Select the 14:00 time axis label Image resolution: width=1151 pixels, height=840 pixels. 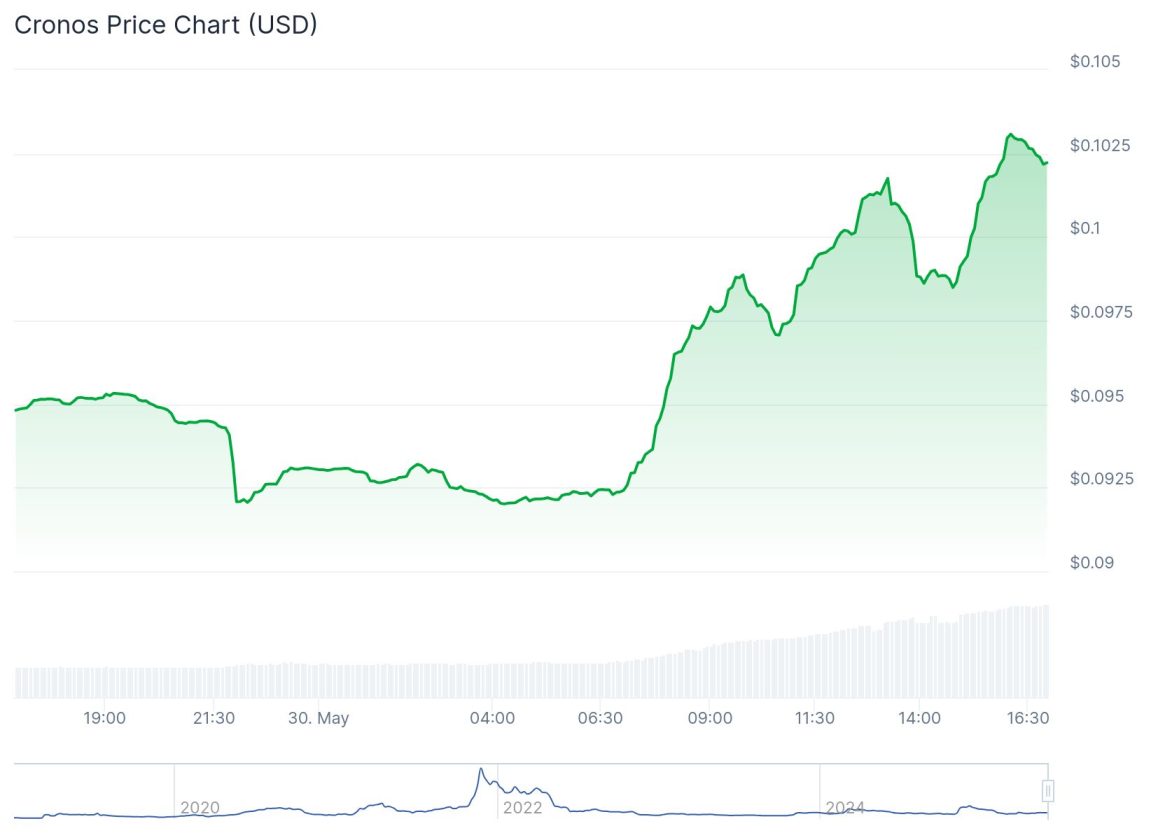[x=919, y=718]
